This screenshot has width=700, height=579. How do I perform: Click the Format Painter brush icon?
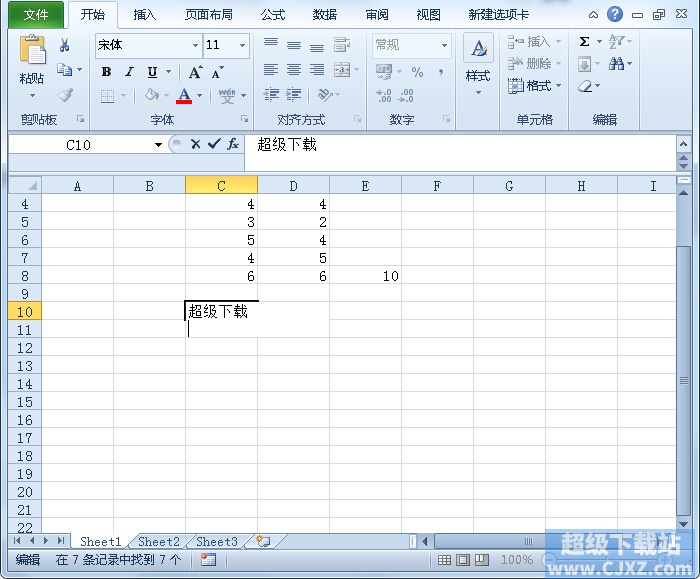point(65,95)
